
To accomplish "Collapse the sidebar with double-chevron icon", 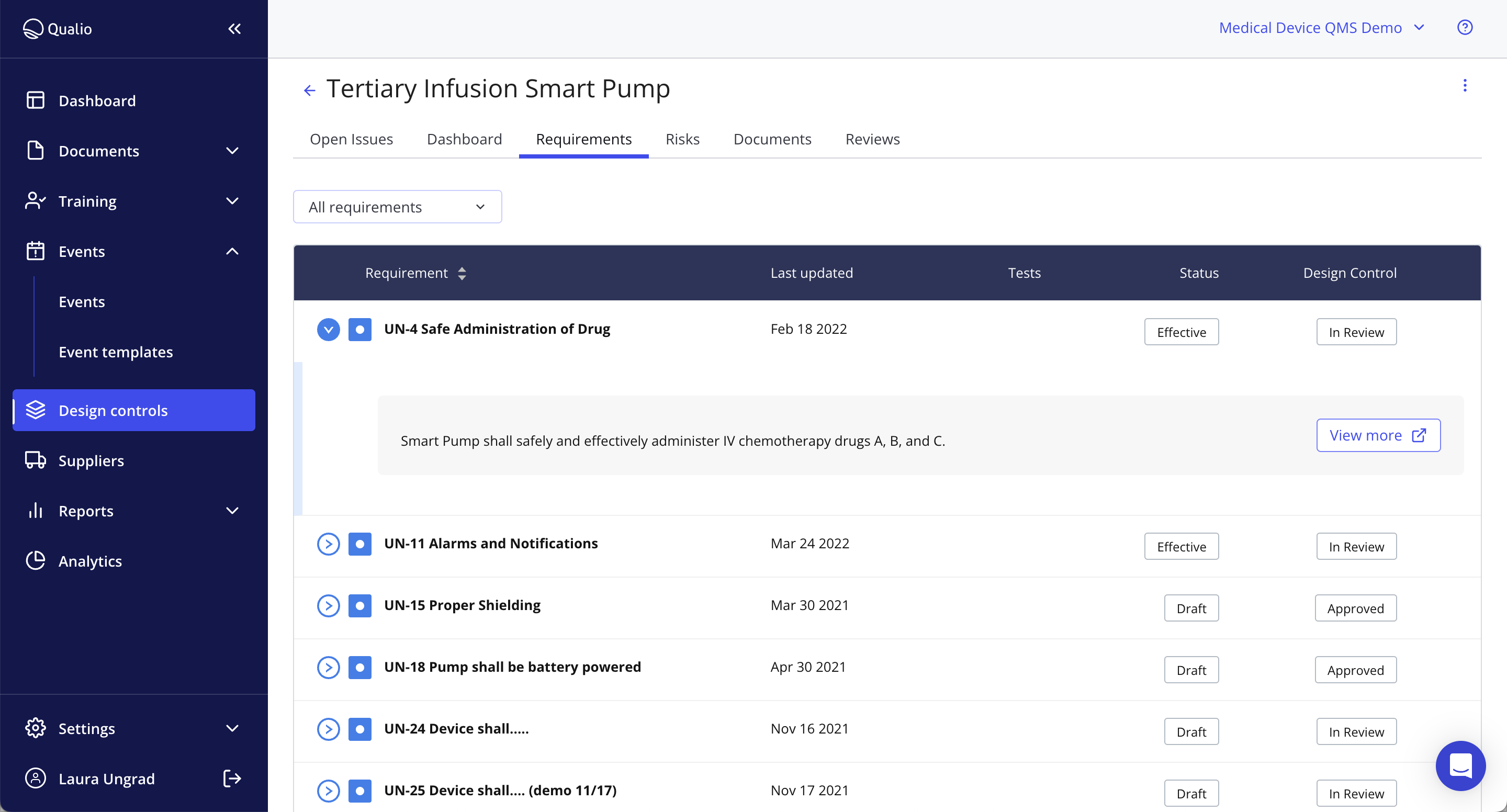I will point(234,29).
